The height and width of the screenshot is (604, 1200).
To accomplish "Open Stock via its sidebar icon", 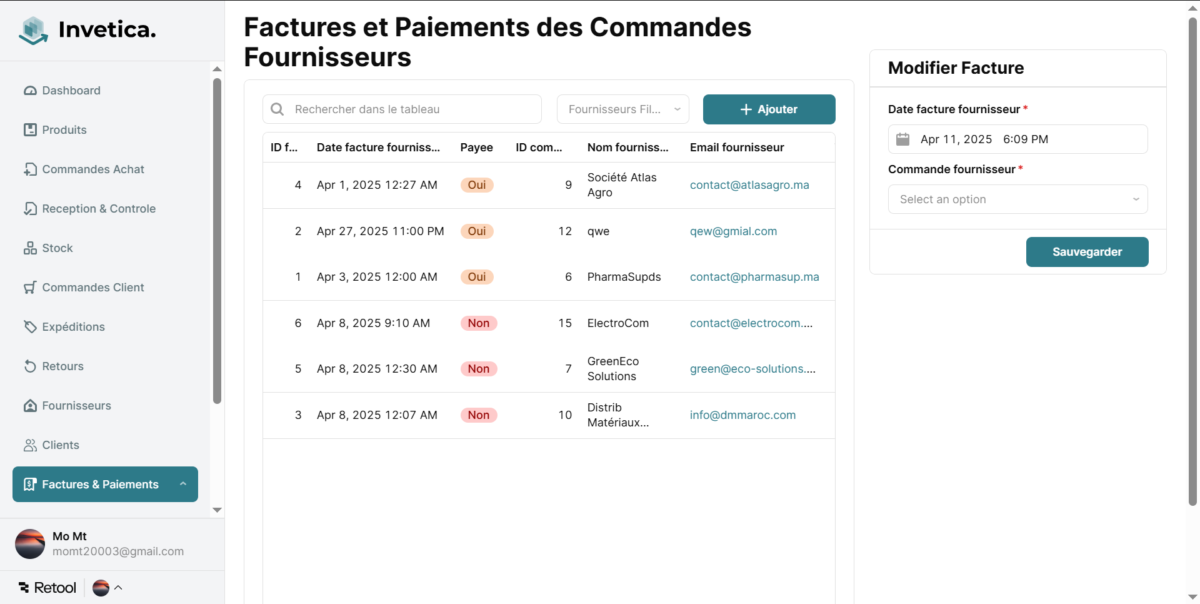I will (x=30, y=248).
